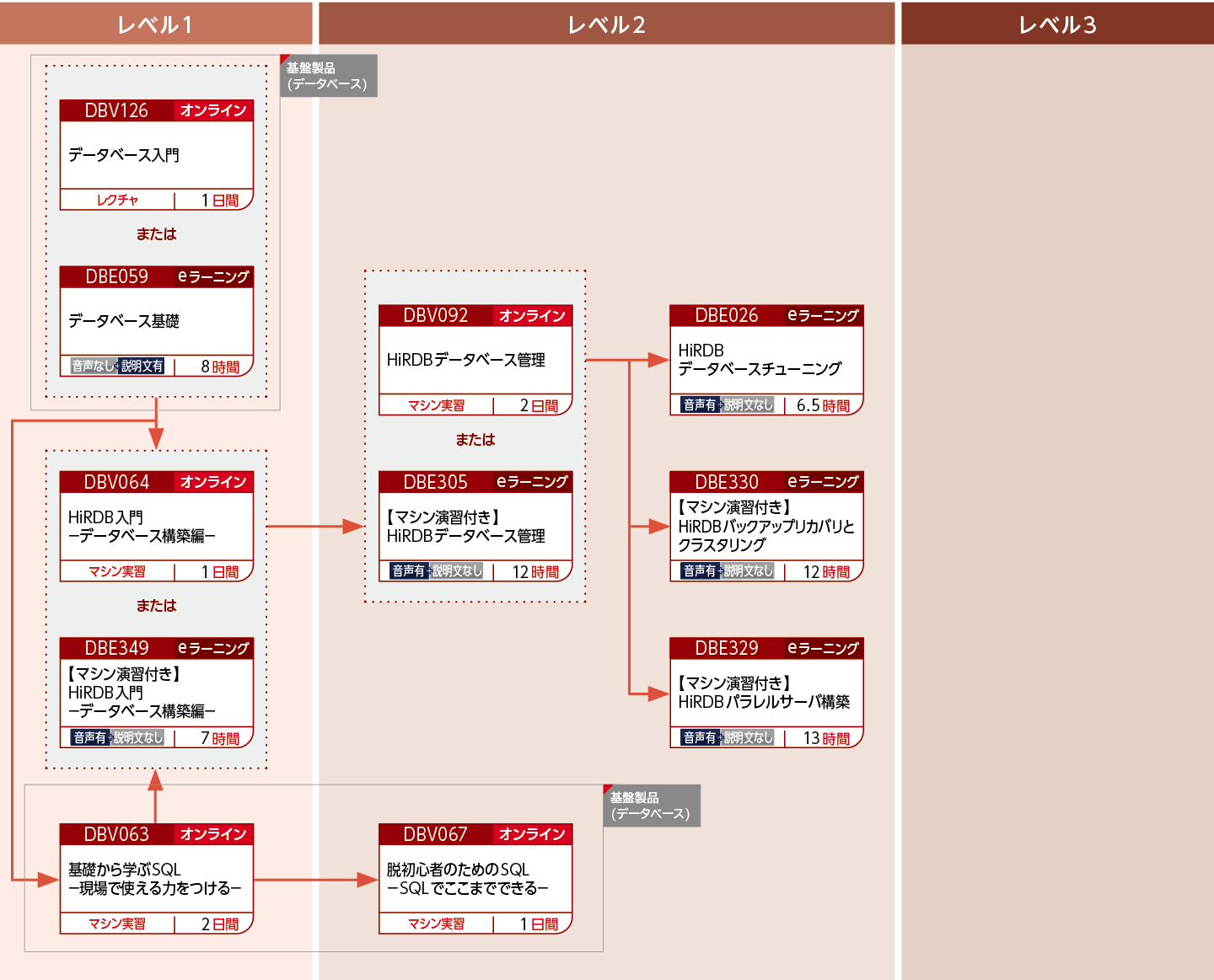Click または between DBV064 and DBE349
The height and width of the screenshot is (980, 1214).
click(x=157, y=606)
